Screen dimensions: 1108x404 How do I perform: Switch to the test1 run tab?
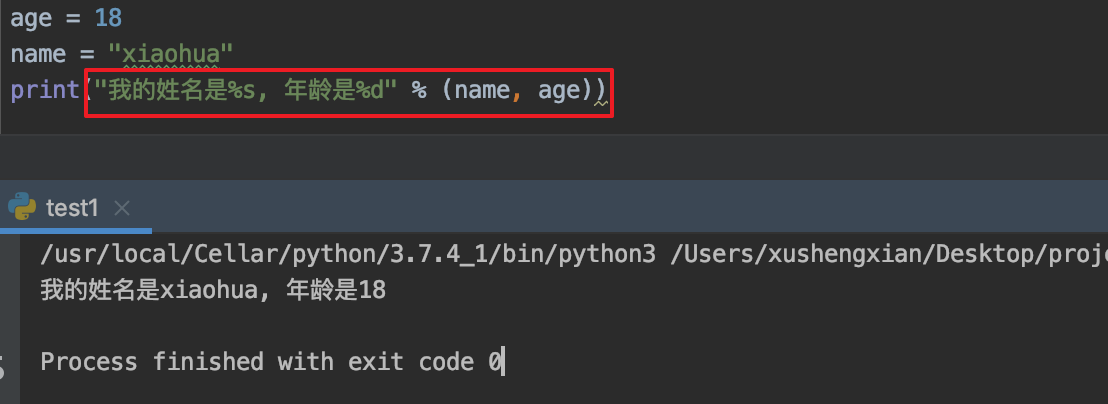[72, 208]
